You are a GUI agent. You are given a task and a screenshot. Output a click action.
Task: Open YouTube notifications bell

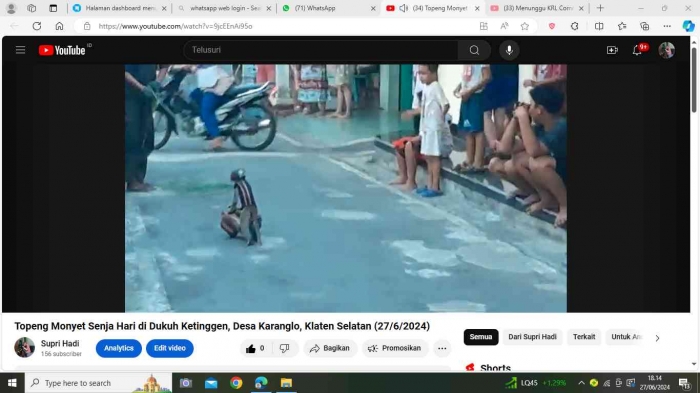(x=638, y=50)
